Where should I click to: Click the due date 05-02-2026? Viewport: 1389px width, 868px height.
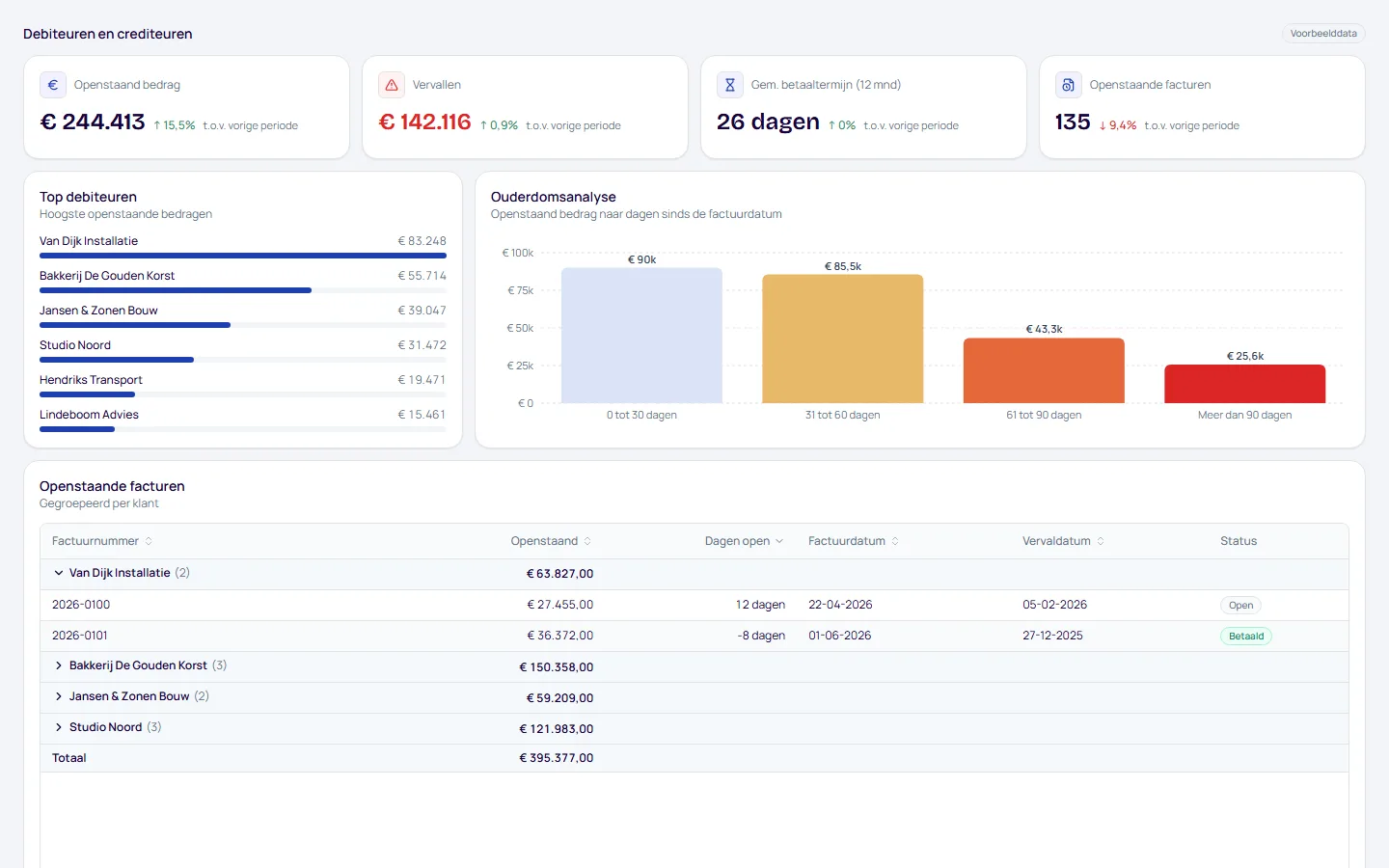point(1054,605)
